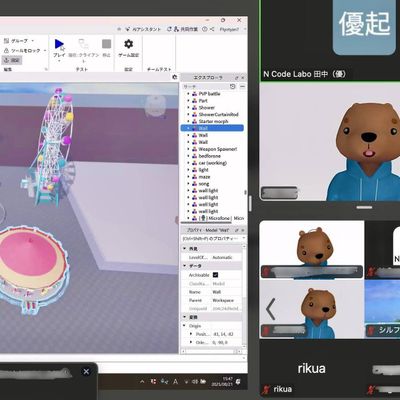This screenshot has width=400, height=400.
Task: Open the taskbar notification center icon
Action: tap(238, 382)
